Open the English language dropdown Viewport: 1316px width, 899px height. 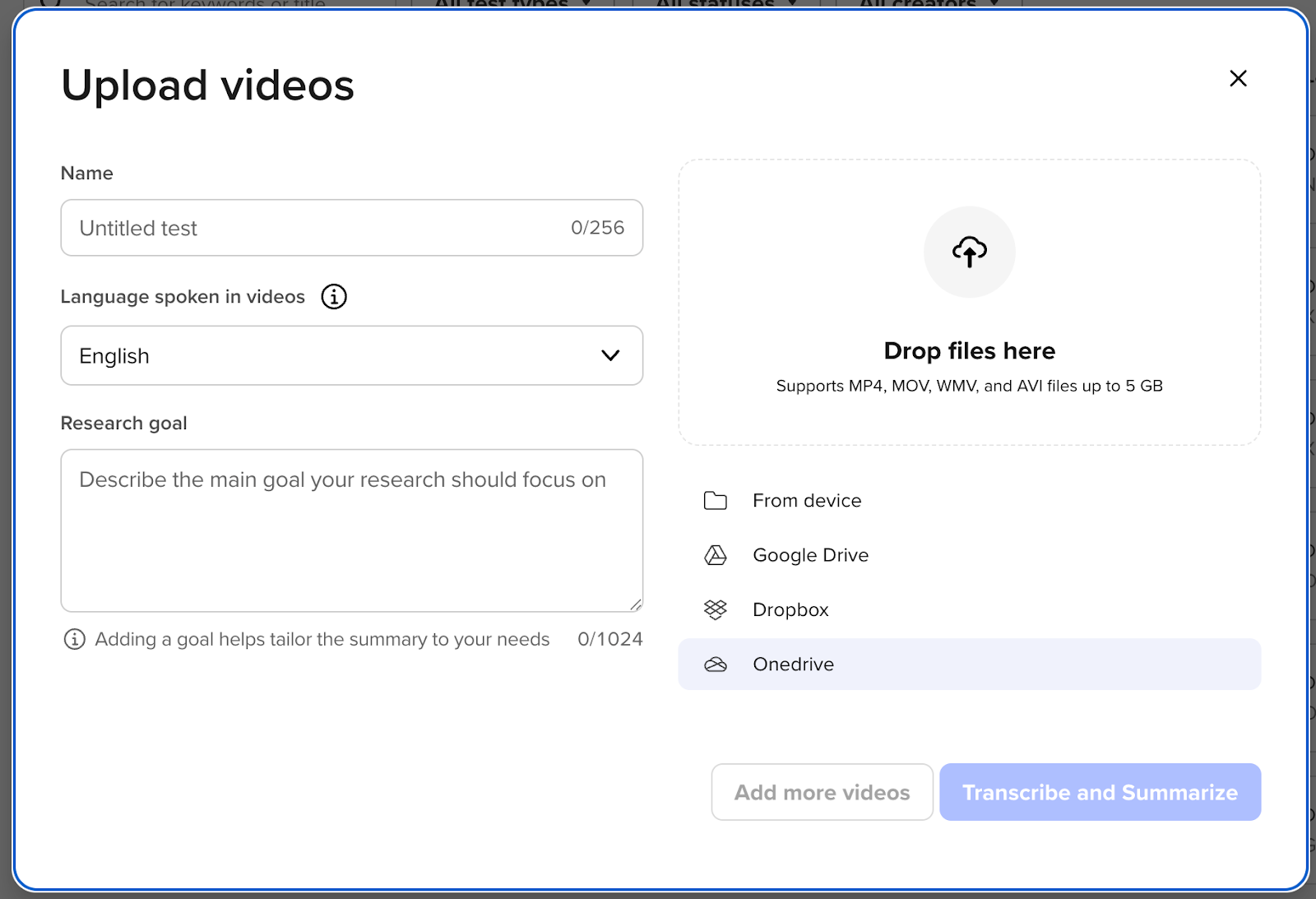[351, 355]
